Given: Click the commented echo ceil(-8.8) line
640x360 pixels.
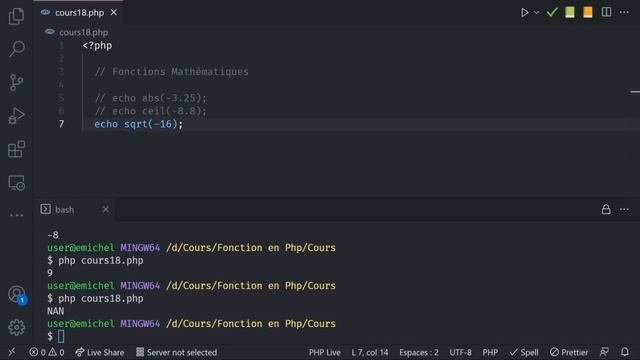Looking at the screenshot, I should [151, 111].
